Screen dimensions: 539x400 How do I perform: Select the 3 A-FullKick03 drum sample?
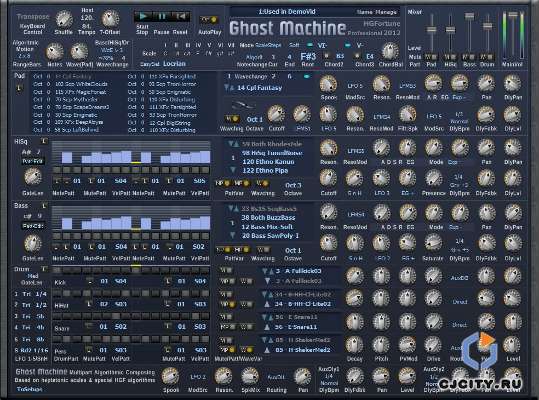tap(298, 271)
